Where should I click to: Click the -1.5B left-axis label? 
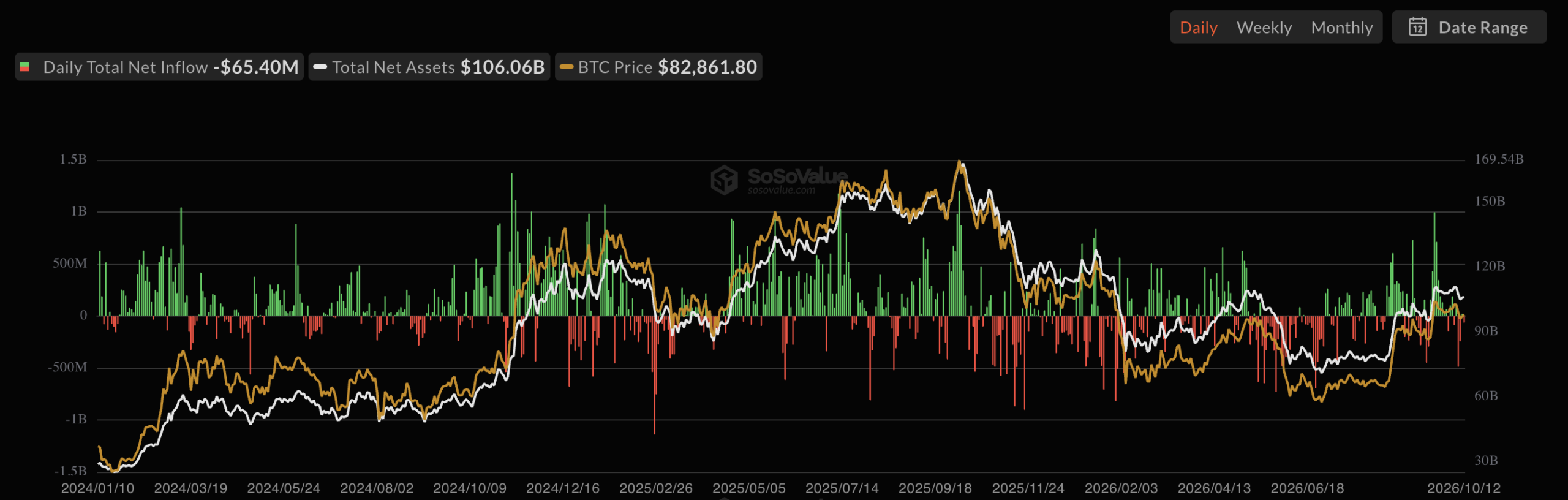70,471
